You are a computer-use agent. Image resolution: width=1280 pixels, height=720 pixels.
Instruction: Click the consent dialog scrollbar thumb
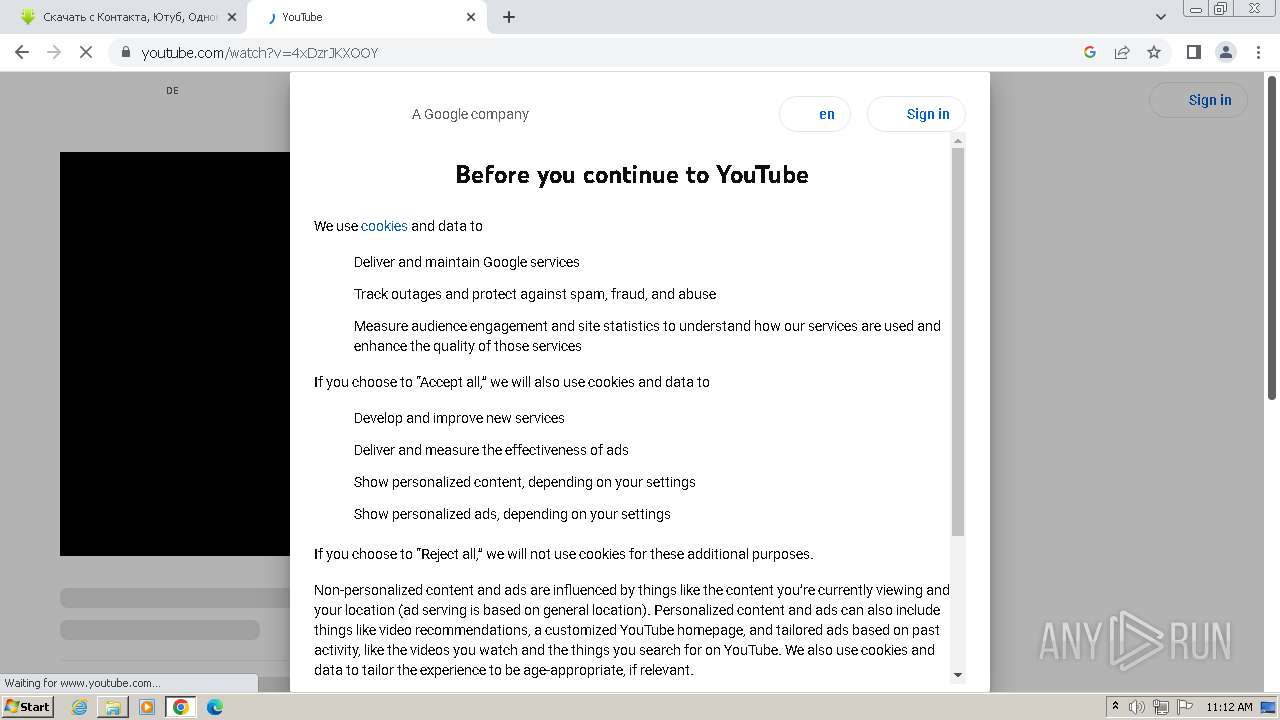coord(958,342)
